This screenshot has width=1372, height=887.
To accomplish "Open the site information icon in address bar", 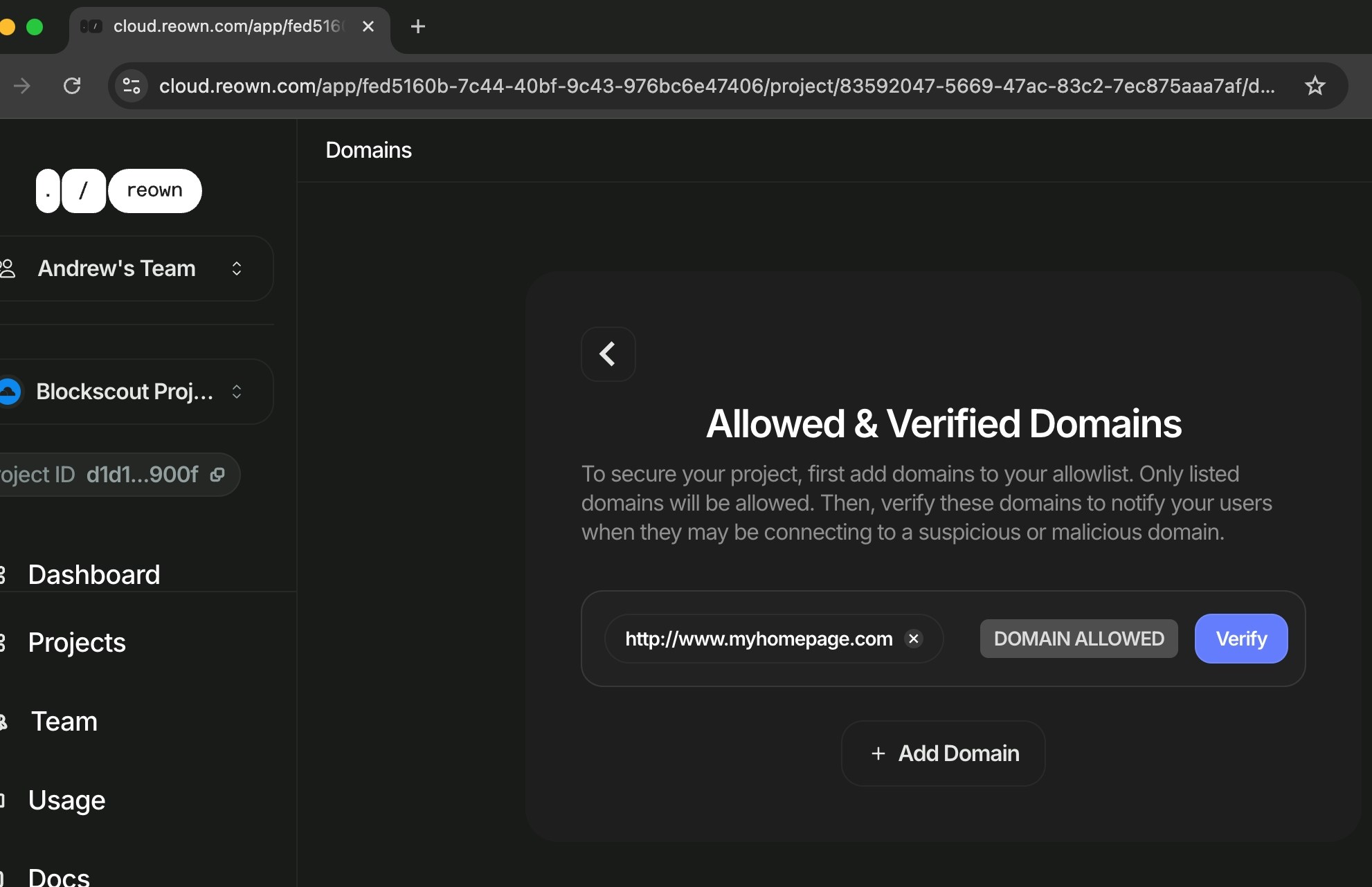I will click(132, 86).
